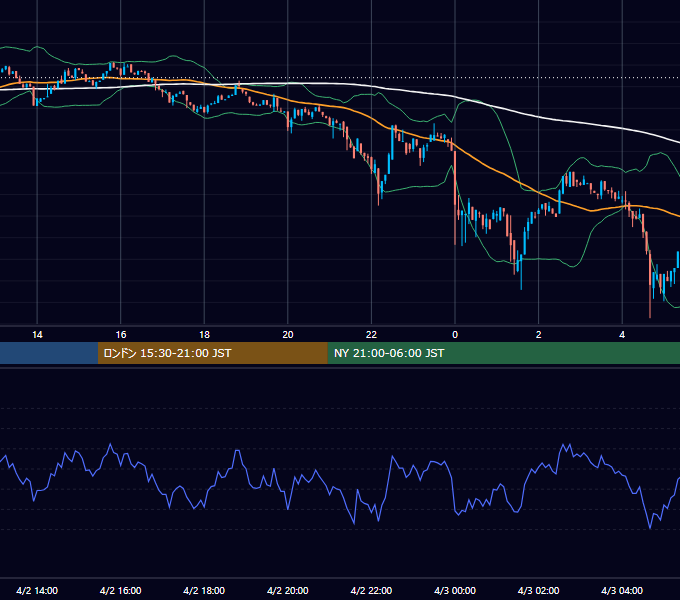Screen dimensions: 680x600
Task: Click the 4 hour label on price chart axis
Action: pos(622,335)
